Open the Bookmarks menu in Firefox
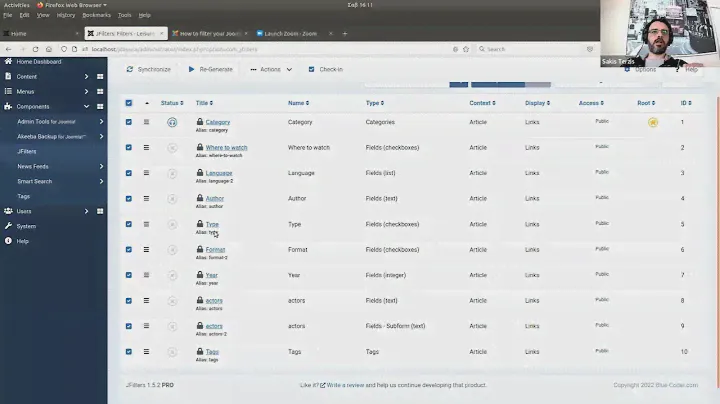Screen dimensions: 720x404 point(97,15)
